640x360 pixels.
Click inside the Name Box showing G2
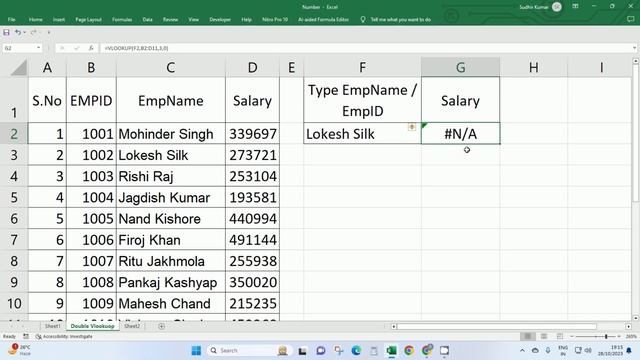pyautogui.click(x=19, y=48)
